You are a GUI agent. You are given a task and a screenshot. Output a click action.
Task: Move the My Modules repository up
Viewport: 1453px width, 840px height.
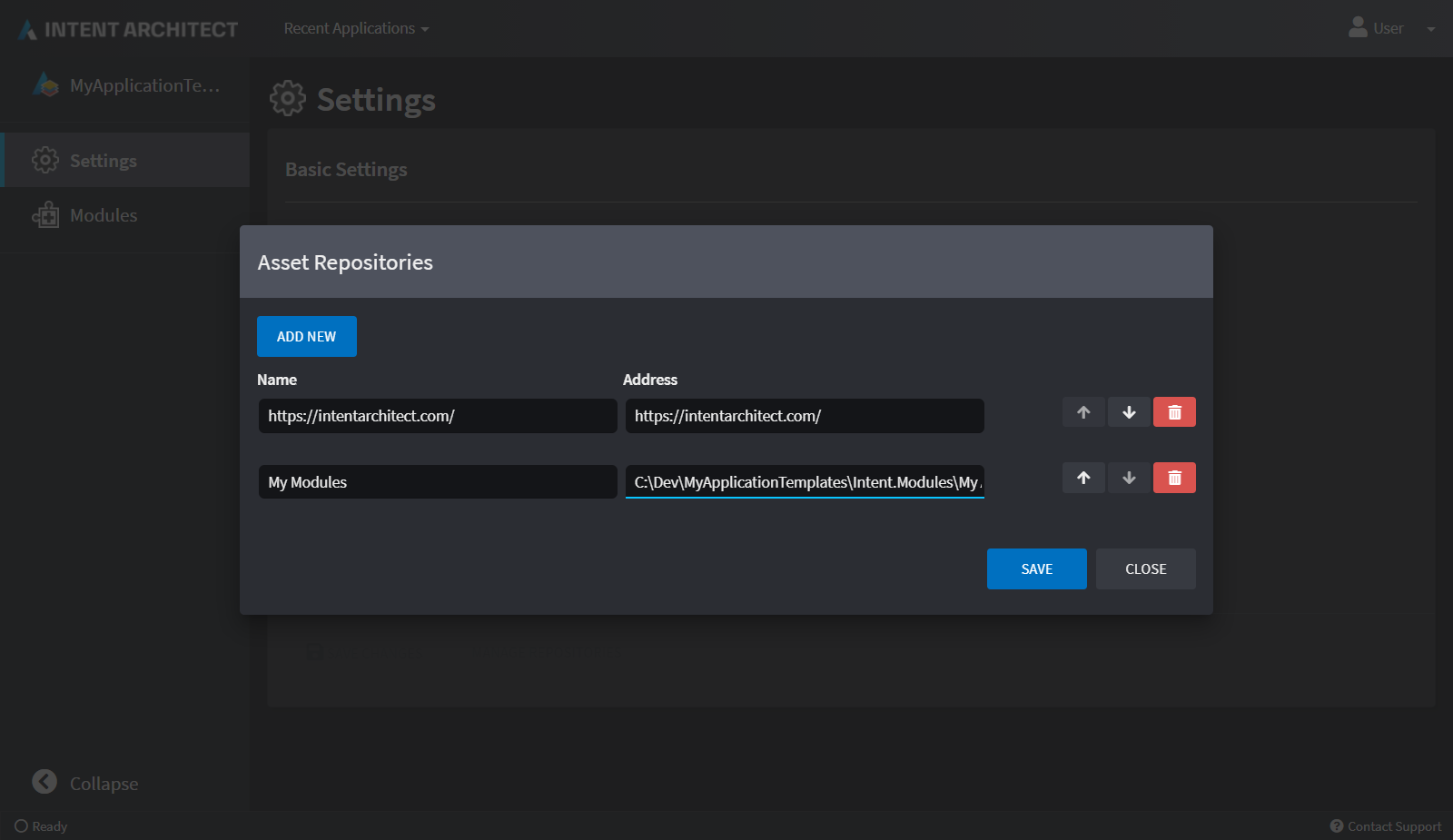tap(1082, 477)
